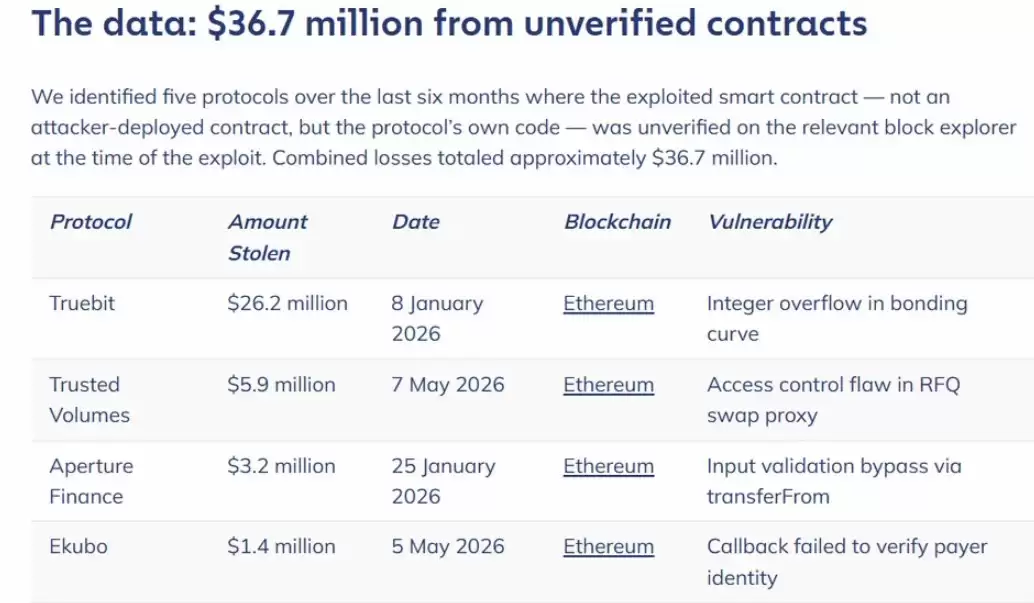1034x603 pixels.
Task: Click the Blockchain column header
Action: click(617, 222)
